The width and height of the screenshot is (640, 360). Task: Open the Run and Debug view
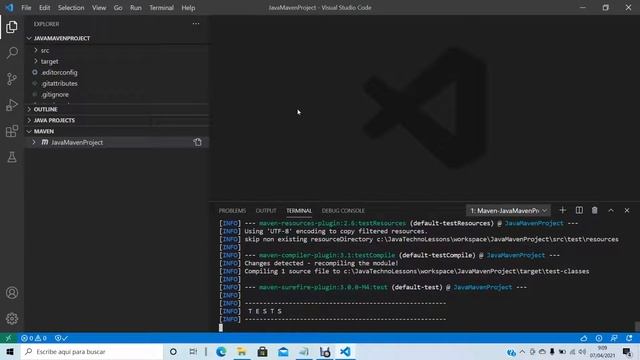coord(12,105)
